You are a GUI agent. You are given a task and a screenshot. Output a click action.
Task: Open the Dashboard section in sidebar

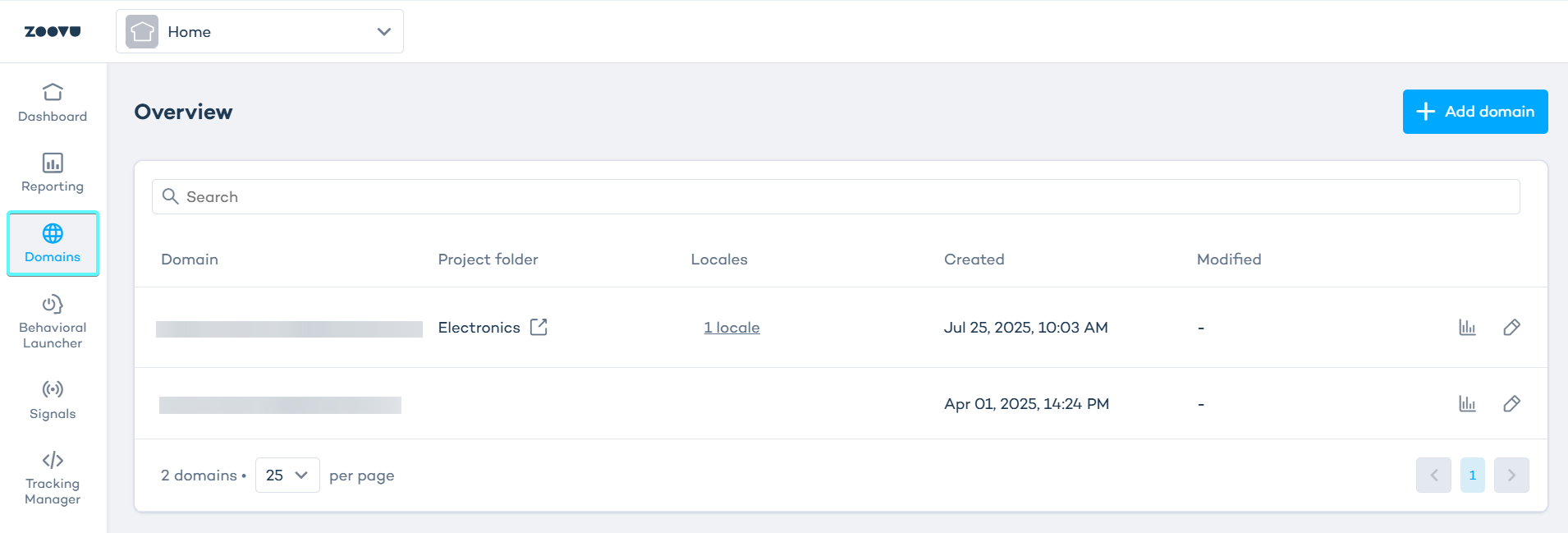53,103
